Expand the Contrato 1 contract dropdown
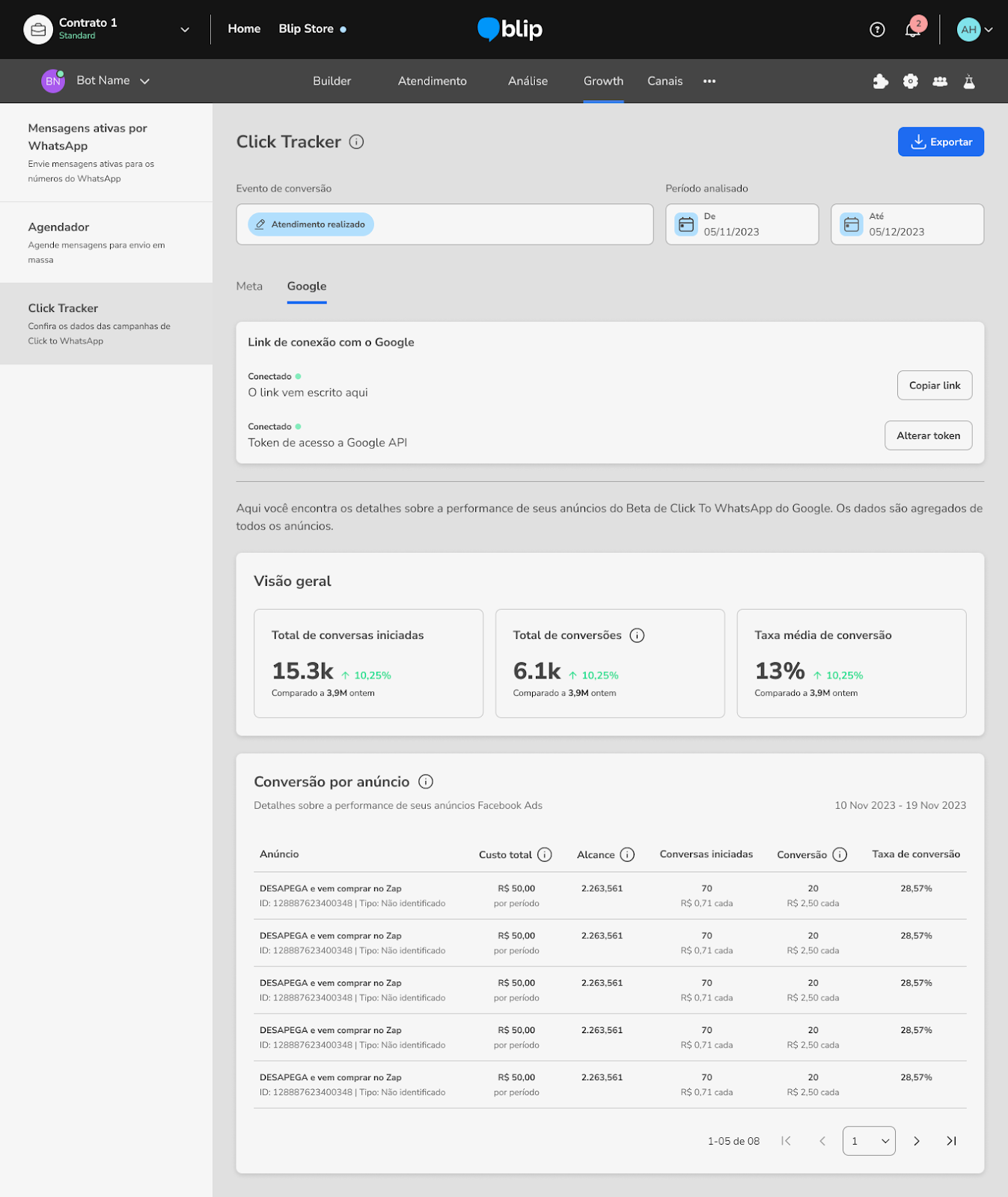 point(185,29)
